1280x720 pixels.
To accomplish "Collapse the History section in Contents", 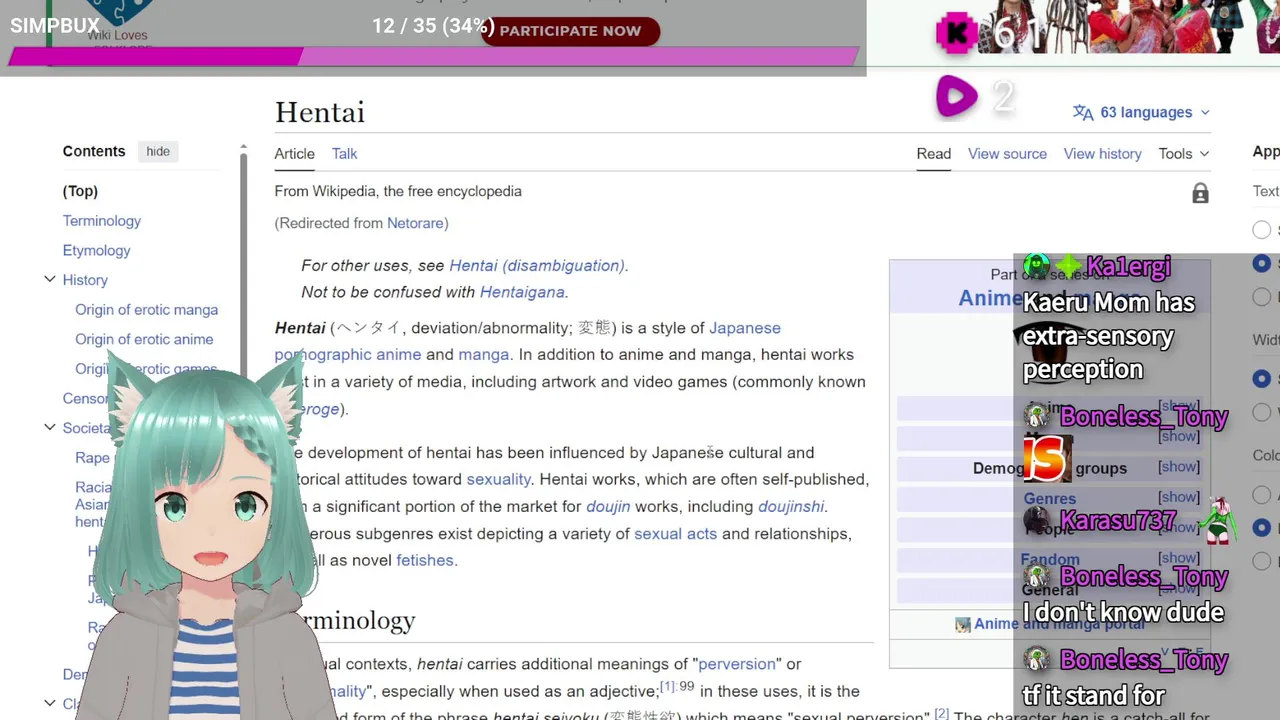I will click(50, 280).
